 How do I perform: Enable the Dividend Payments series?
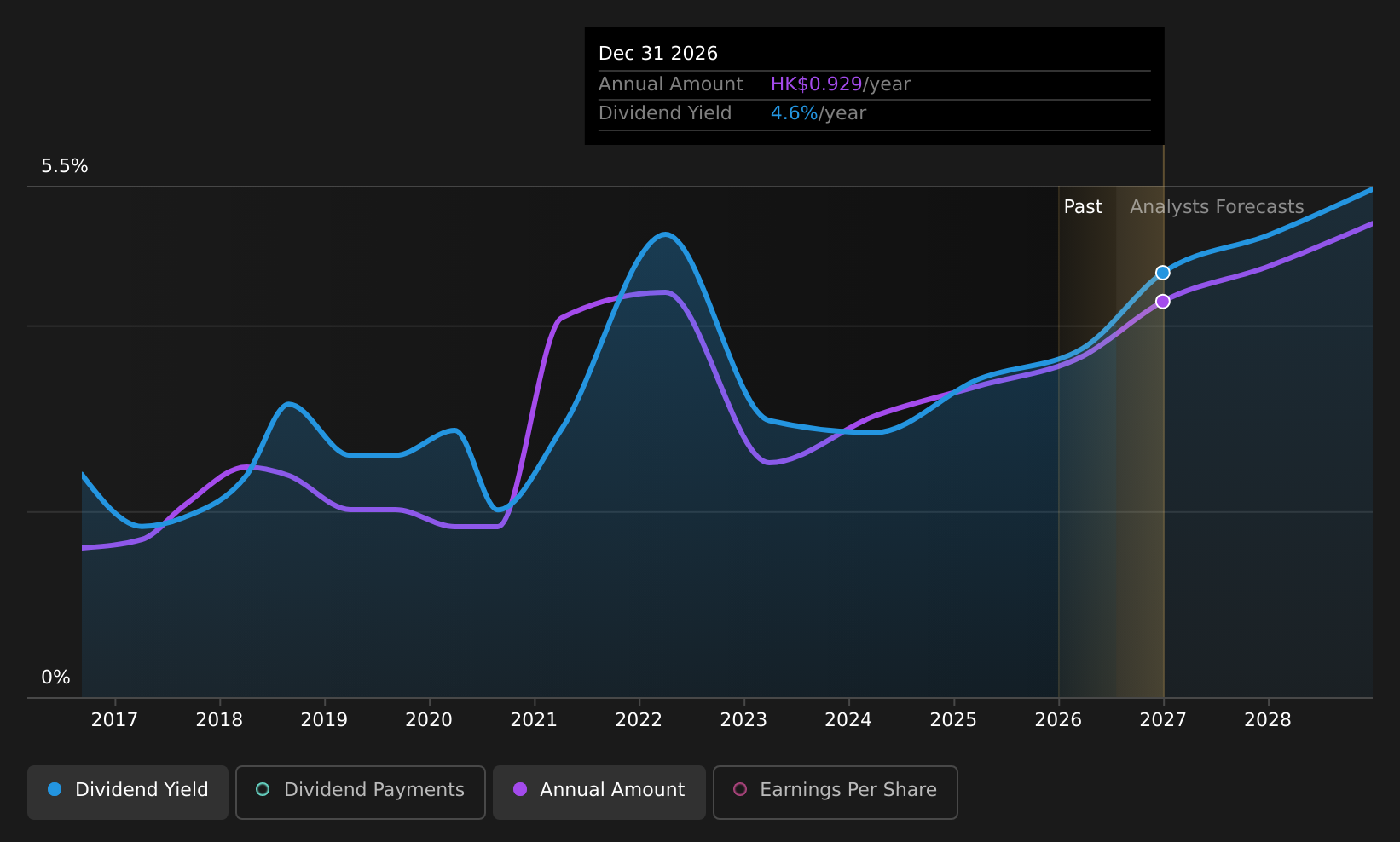[361, 792]
